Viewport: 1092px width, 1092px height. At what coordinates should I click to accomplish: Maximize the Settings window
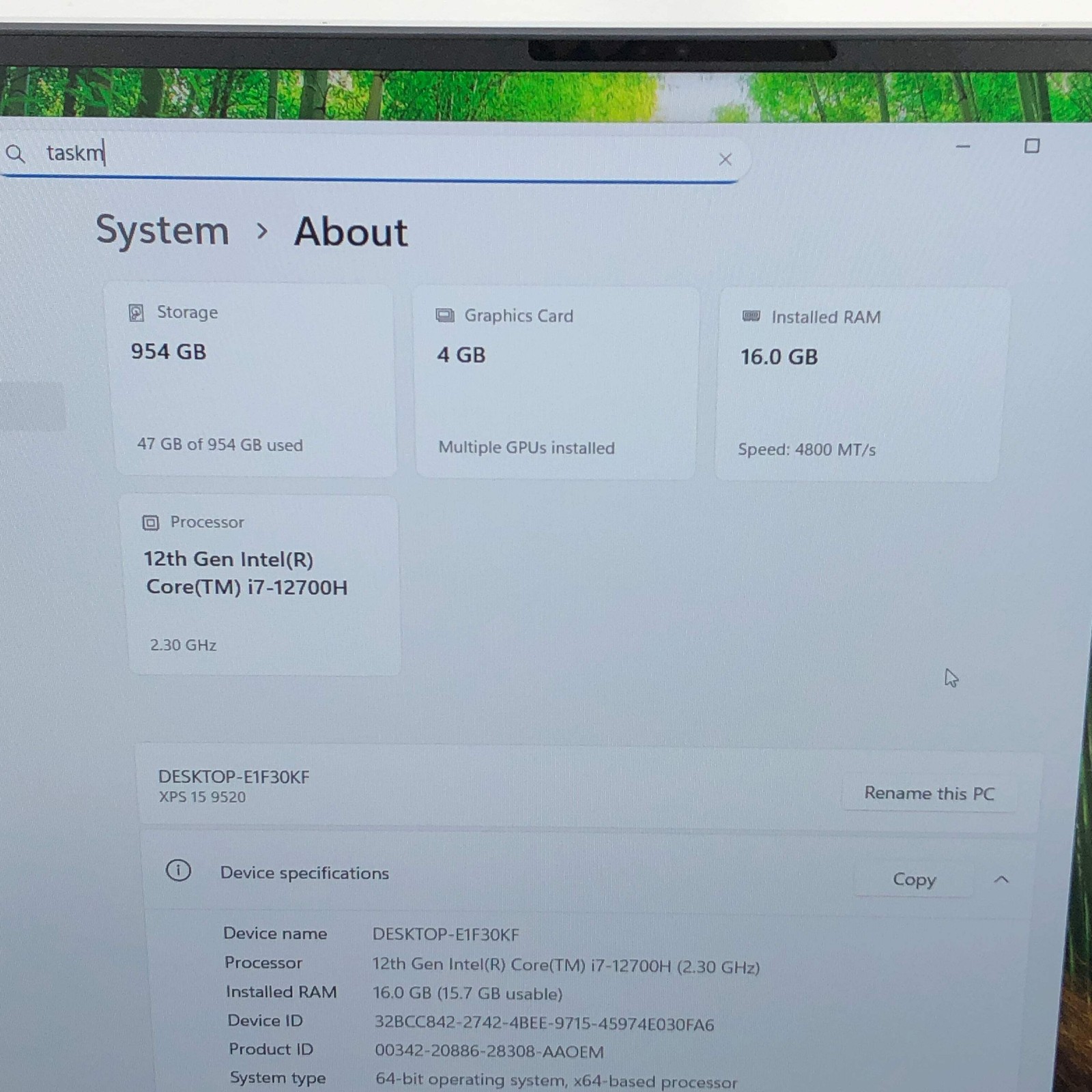coord(1032,146)
